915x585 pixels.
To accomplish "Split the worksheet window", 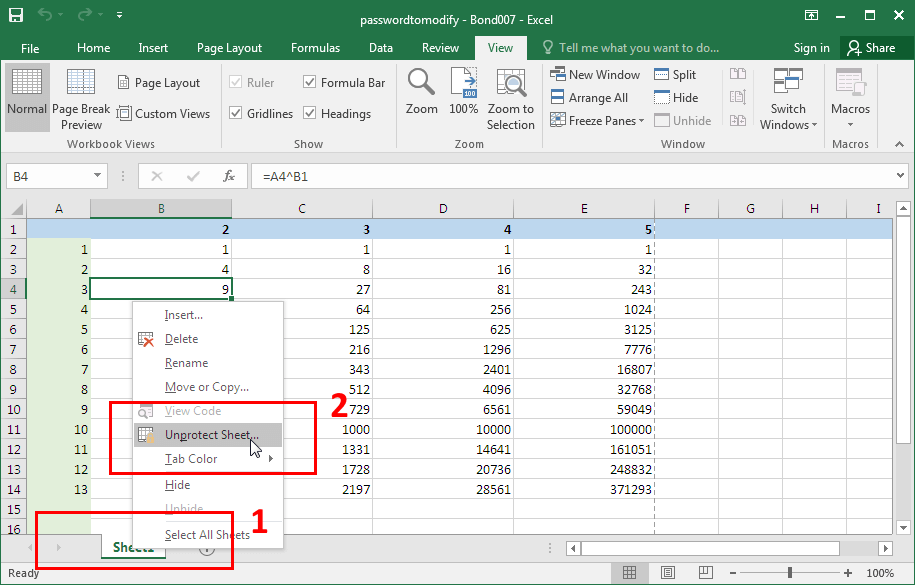I will (675, 74).
